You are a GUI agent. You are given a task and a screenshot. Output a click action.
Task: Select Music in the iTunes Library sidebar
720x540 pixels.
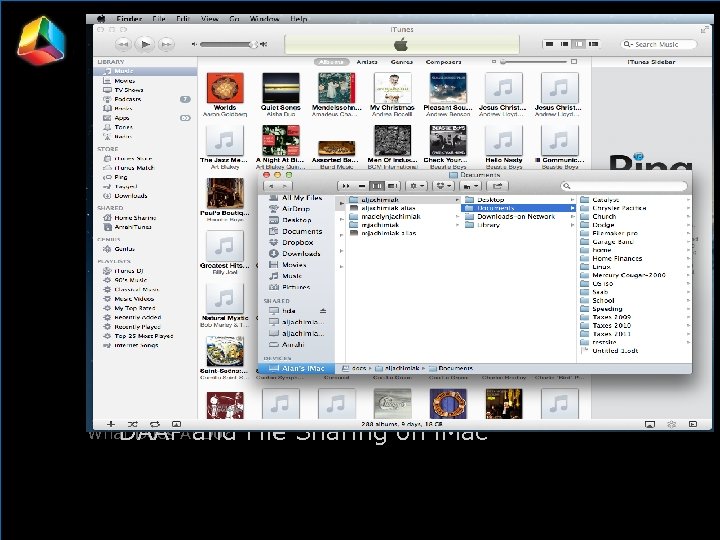pos(145,71)
